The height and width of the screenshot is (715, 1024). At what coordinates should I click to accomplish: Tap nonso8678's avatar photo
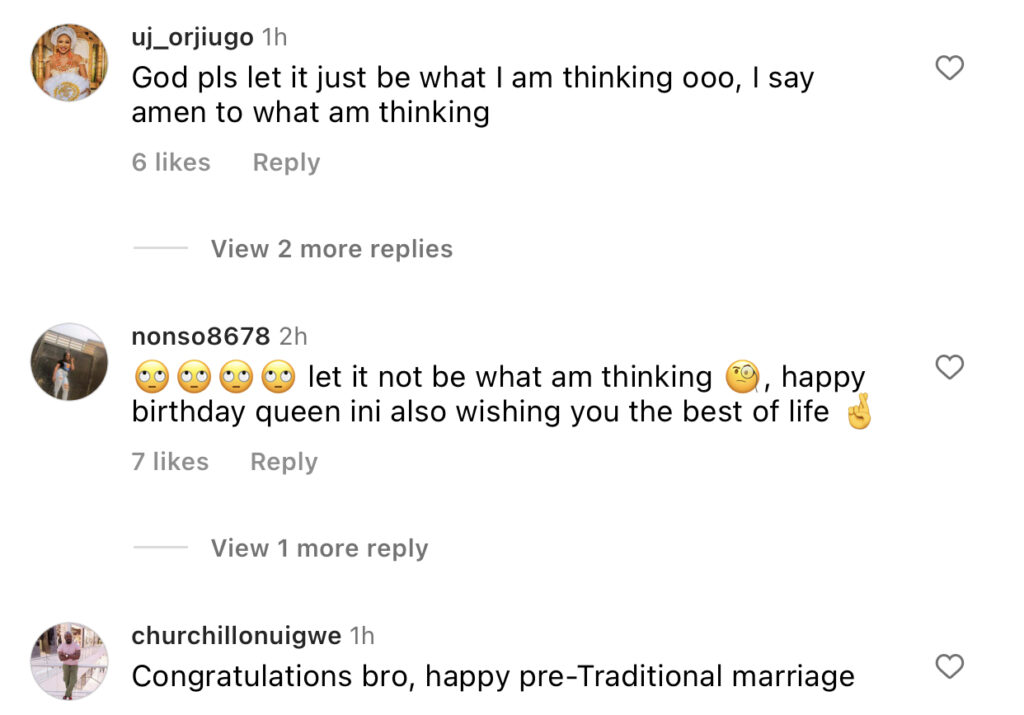click(69, 361)
